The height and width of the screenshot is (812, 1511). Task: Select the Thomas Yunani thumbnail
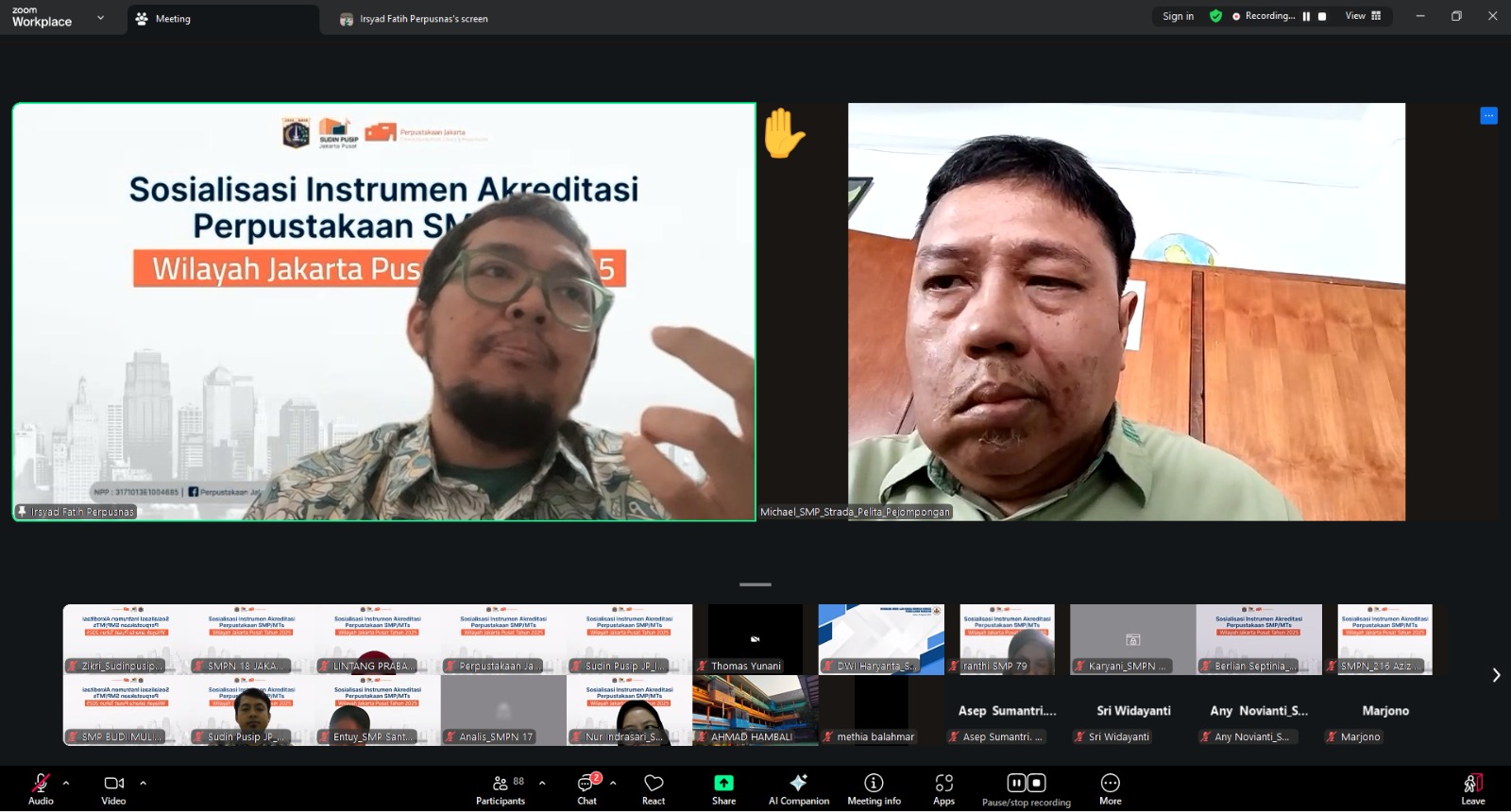click(x=755, y=639)
